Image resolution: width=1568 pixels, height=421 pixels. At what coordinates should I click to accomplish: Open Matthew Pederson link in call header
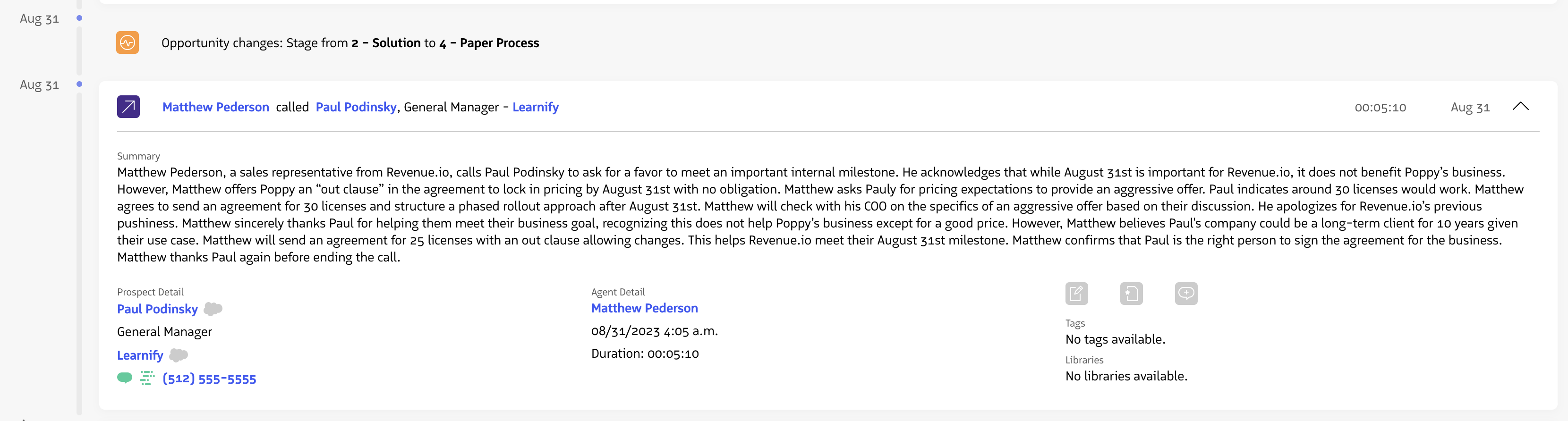tap(215, 107)
